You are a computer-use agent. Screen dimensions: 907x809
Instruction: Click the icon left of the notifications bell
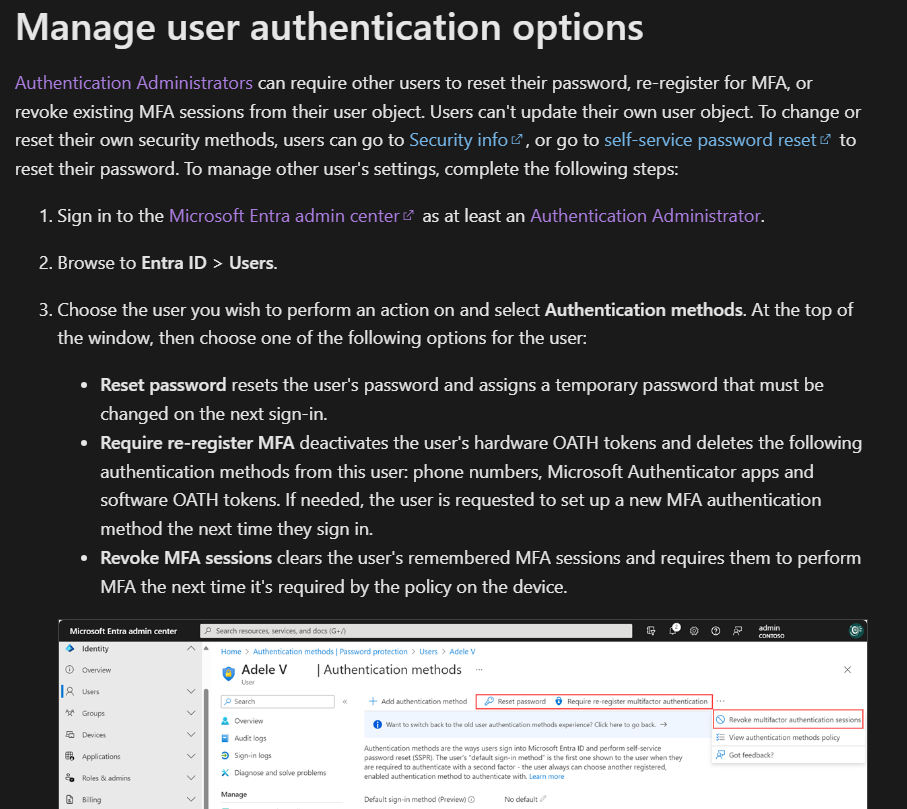click(651, 631)
